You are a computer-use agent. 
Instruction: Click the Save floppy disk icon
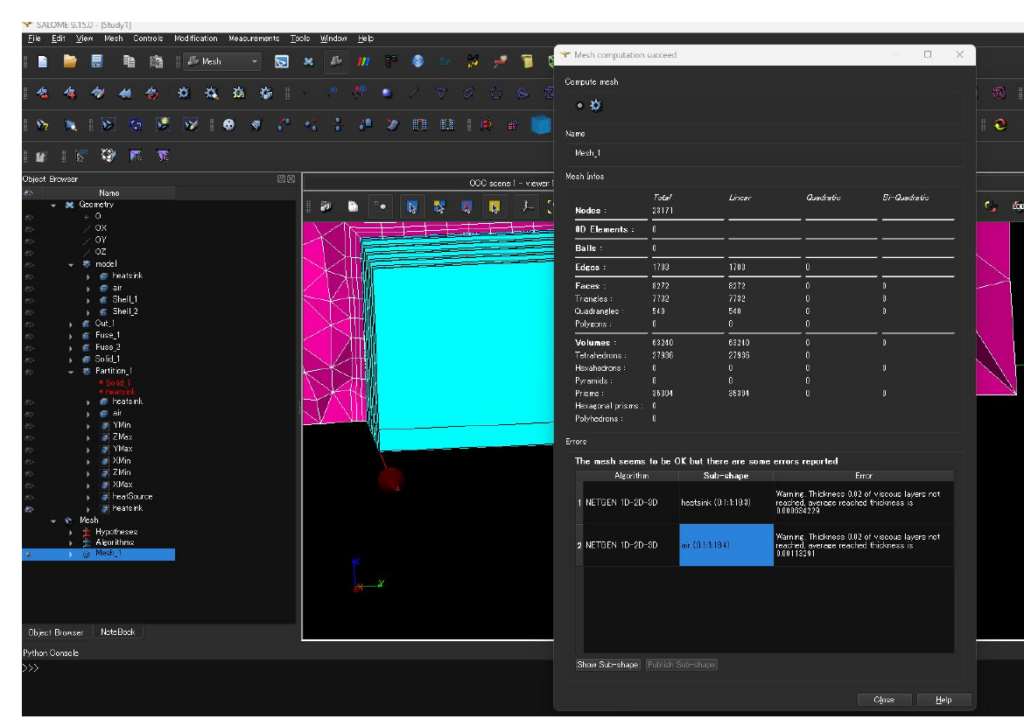pyautogui.click(x=97, y=62)
